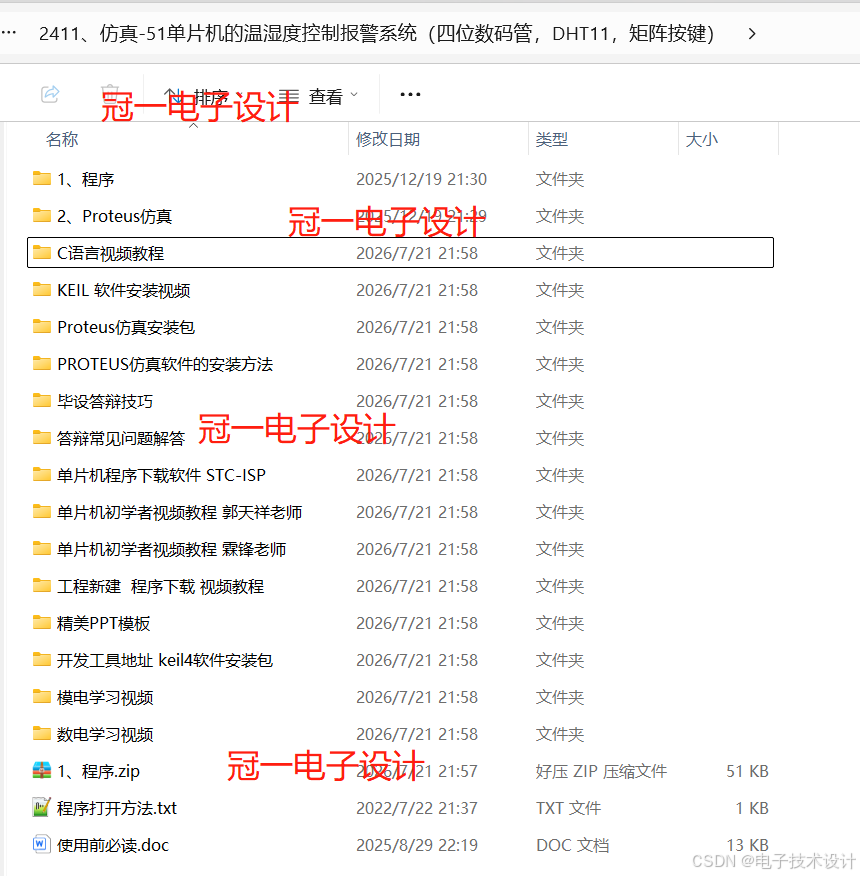Click folder icon of KEIL 软件安装视频
This screenshot has width=860, height=876.
click(42, 289)
